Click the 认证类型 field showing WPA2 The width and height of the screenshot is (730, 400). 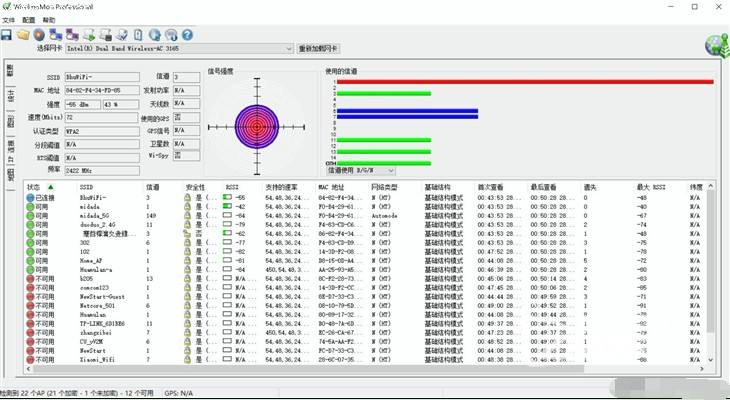[102, 132]
